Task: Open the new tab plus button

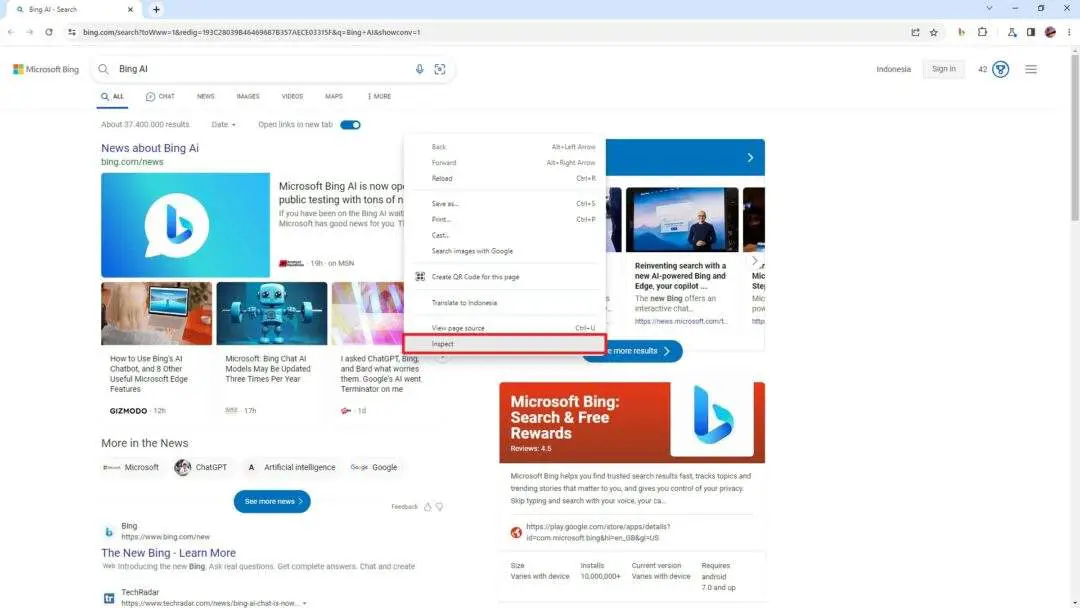Action: pyautogui.click(x=156, y=10)
